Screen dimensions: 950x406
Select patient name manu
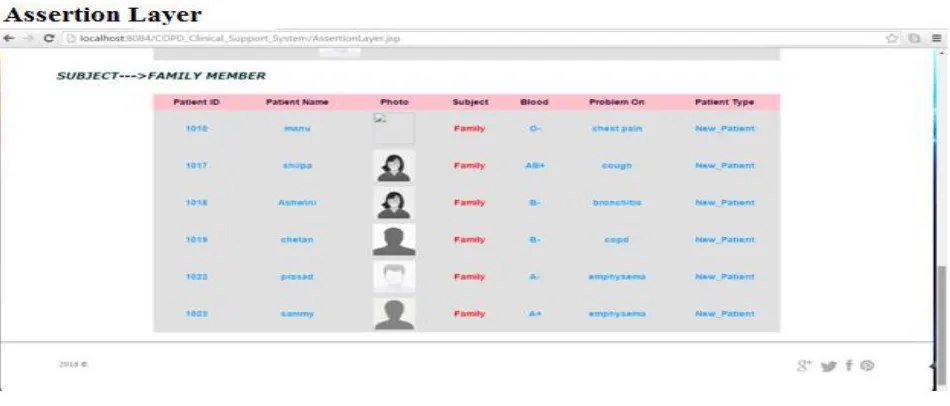297,128
